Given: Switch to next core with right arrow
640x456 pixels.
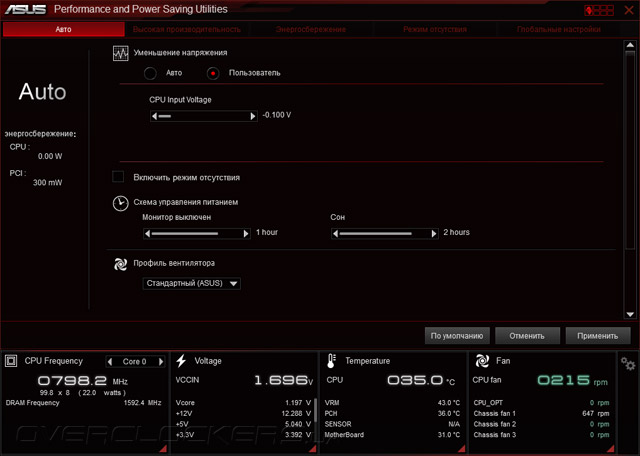Looking at the screenshot, I should pyautogui.click(x=161, y=361).
